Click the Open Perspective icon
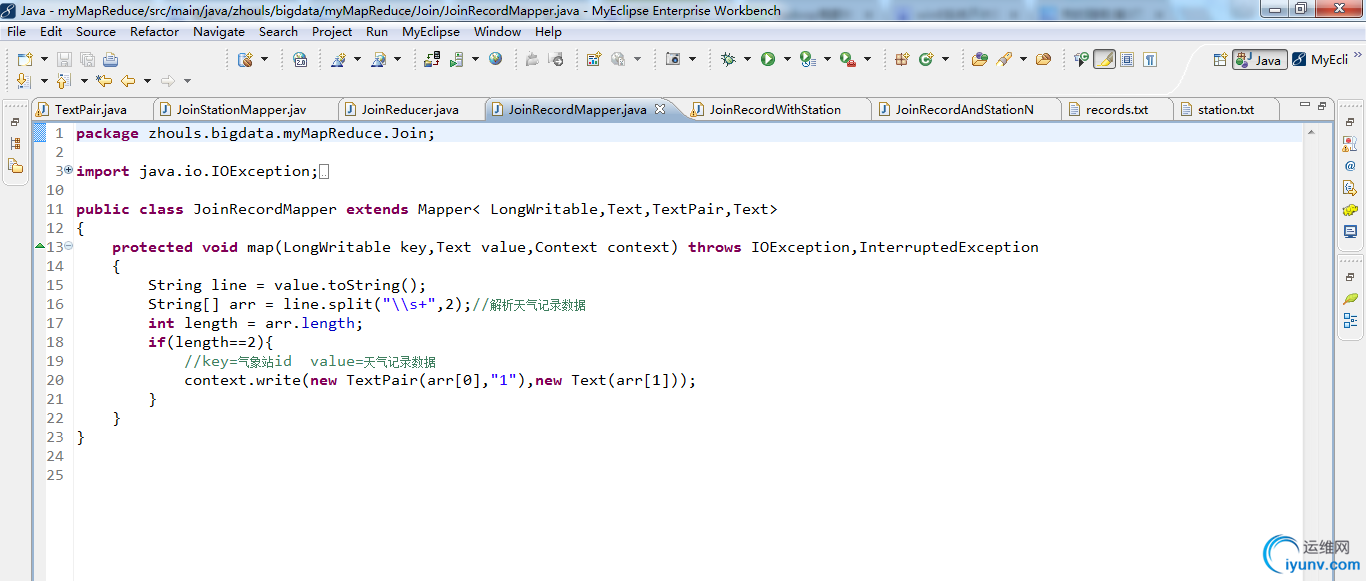The image size is (1366, 581). click(x=1220, y=59)
